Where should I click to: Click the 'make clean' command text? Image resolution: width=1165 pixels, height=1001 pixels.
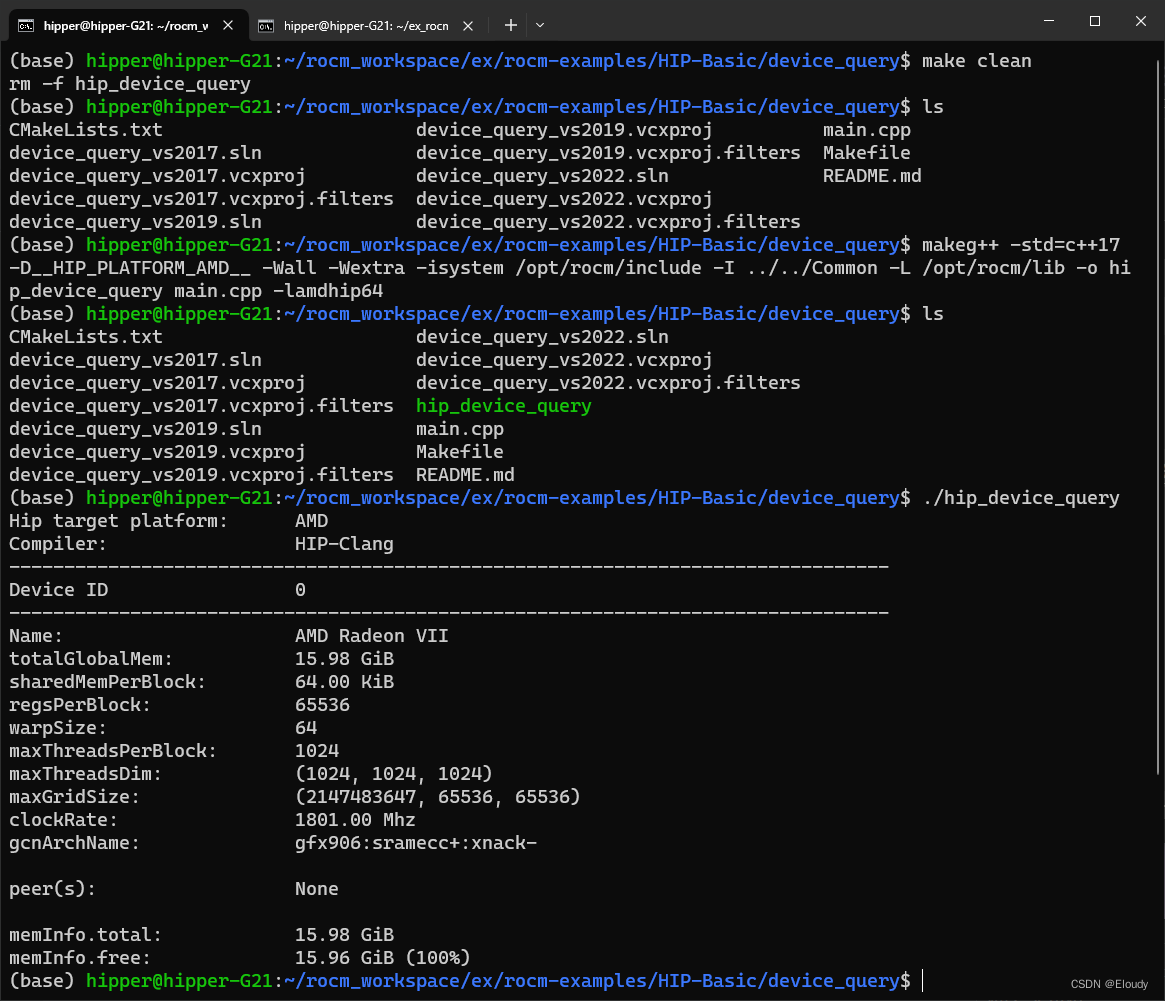tap(976, 61)
